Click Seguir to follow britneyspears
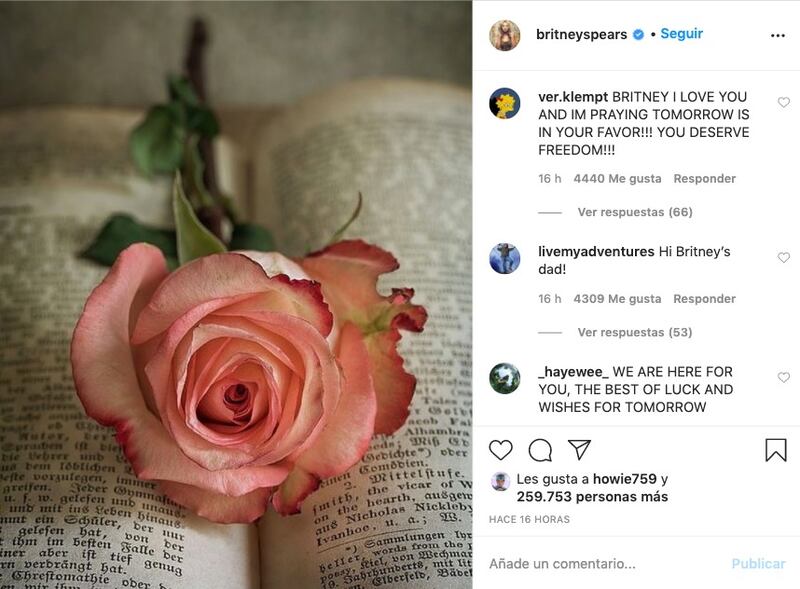 pyautogui.click(x=682, y=34)
